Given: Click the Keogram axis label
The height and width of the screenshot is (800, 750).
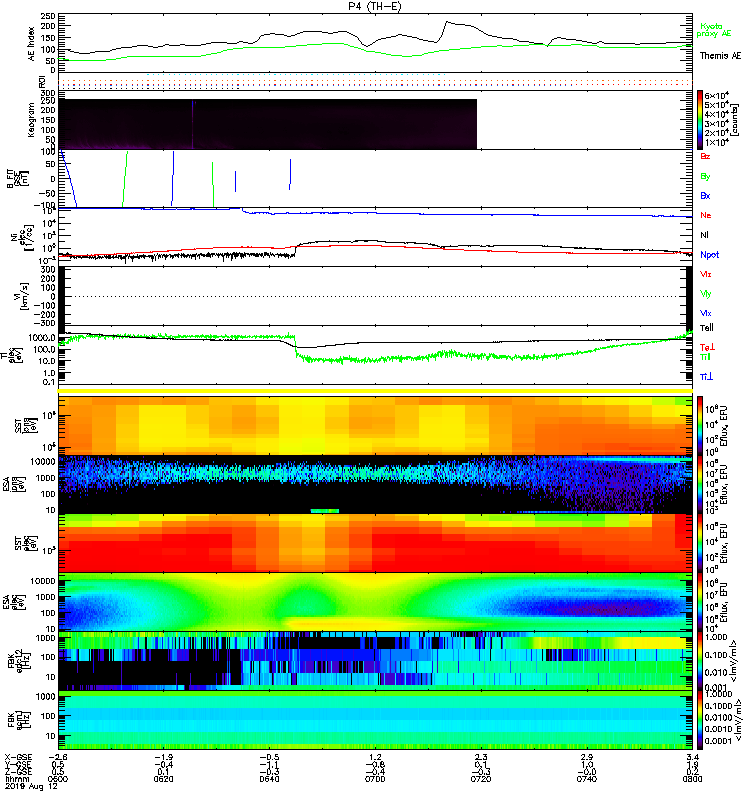Looking at the screenshot, I should pyautogui.click(x=32, y=120).
